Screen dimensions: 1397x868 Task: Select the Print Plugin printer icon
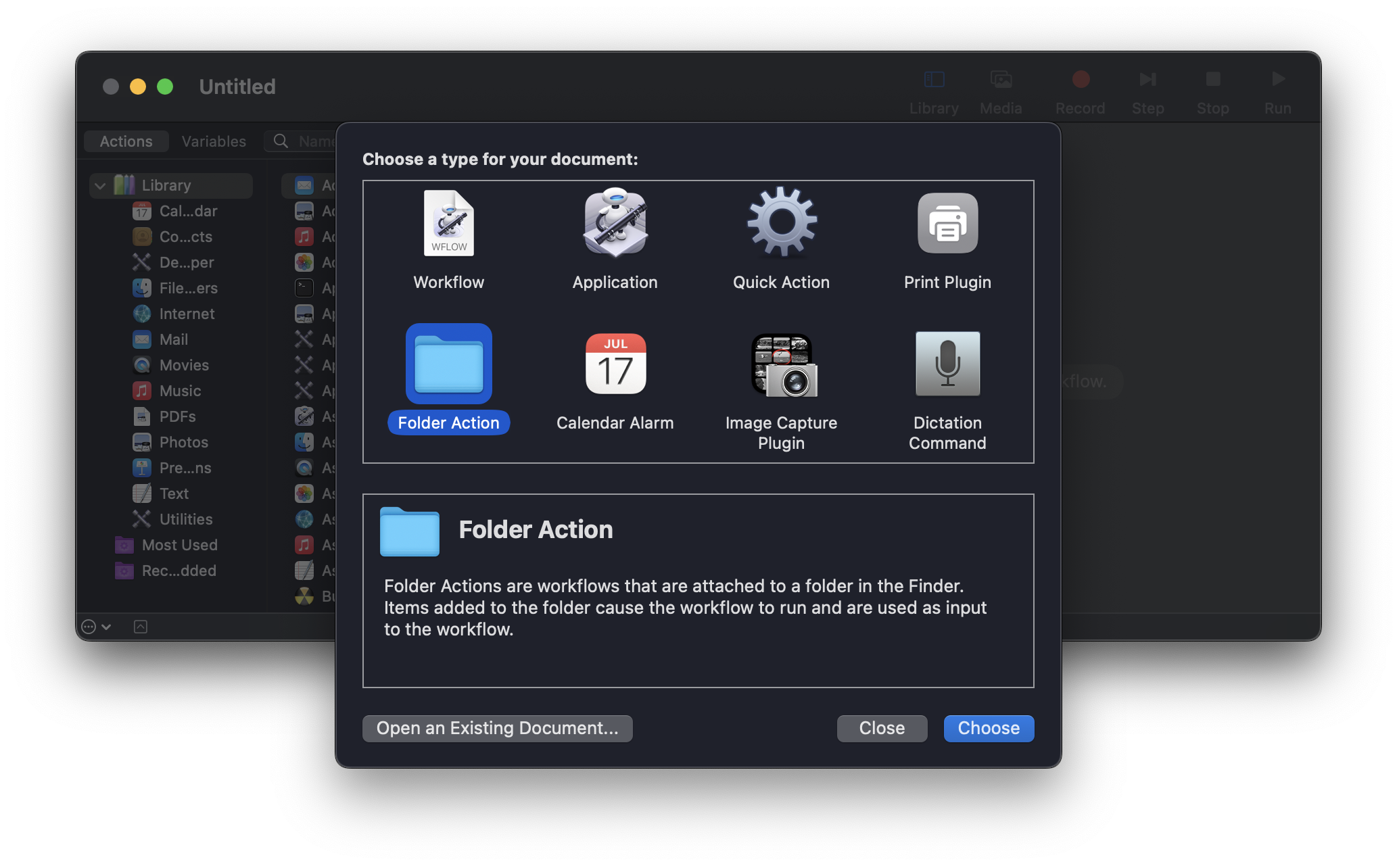click(x=947, y=224)
